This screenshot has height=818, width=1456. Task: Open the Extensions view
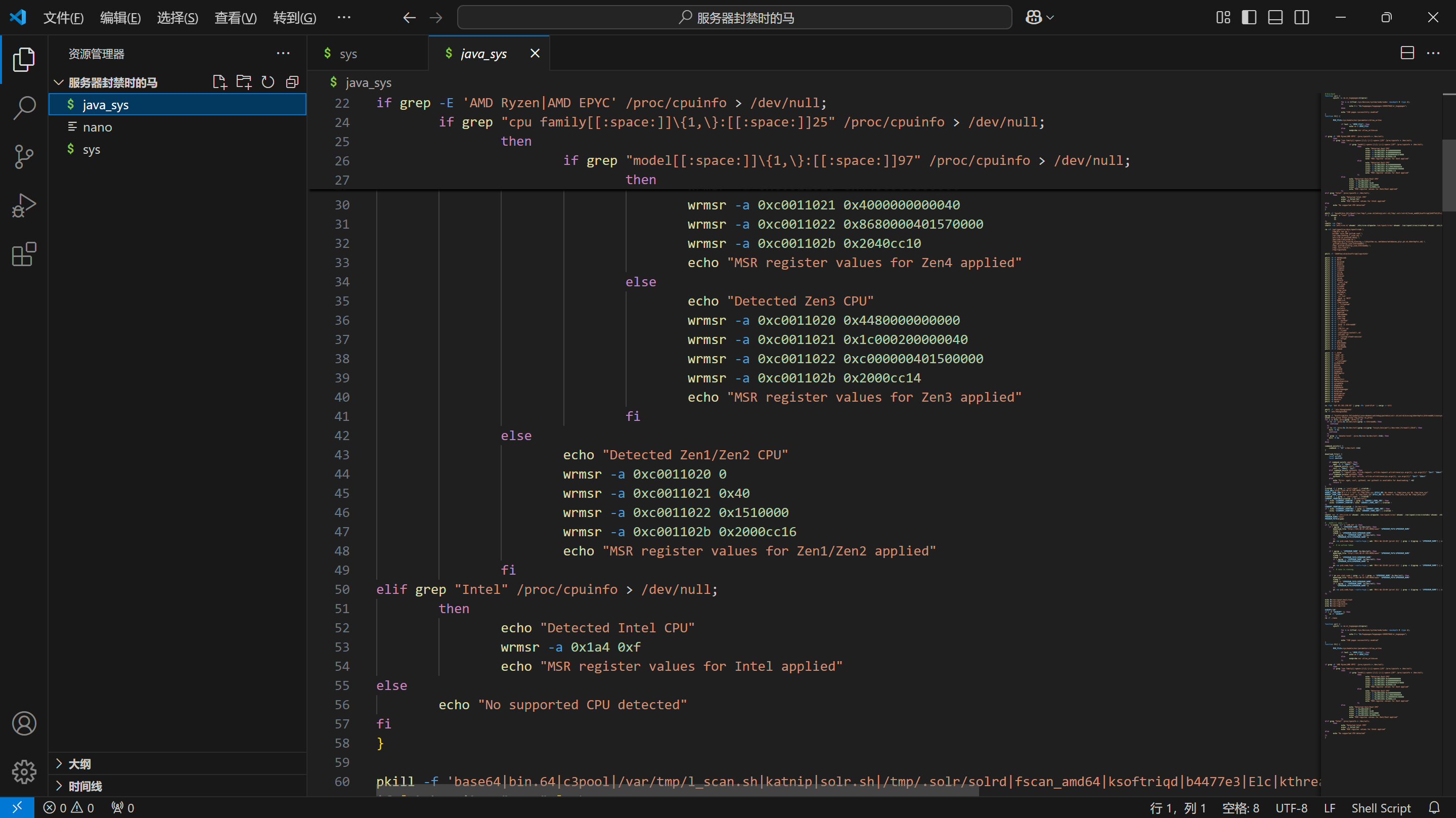pyautogui.click(x=24, y=254)
